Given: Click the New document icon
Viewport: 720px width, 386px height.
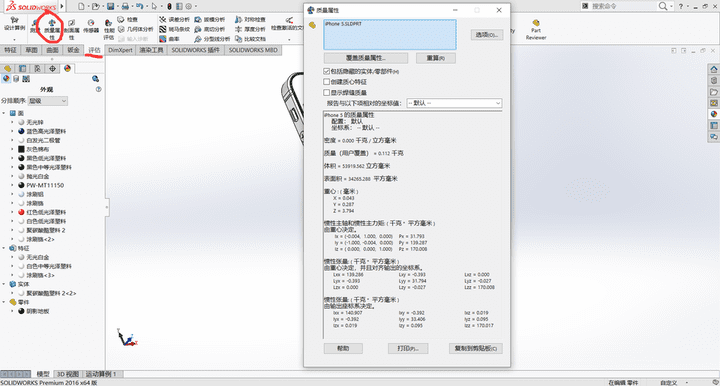Looking at the screenshot, I should pos(81,6).
